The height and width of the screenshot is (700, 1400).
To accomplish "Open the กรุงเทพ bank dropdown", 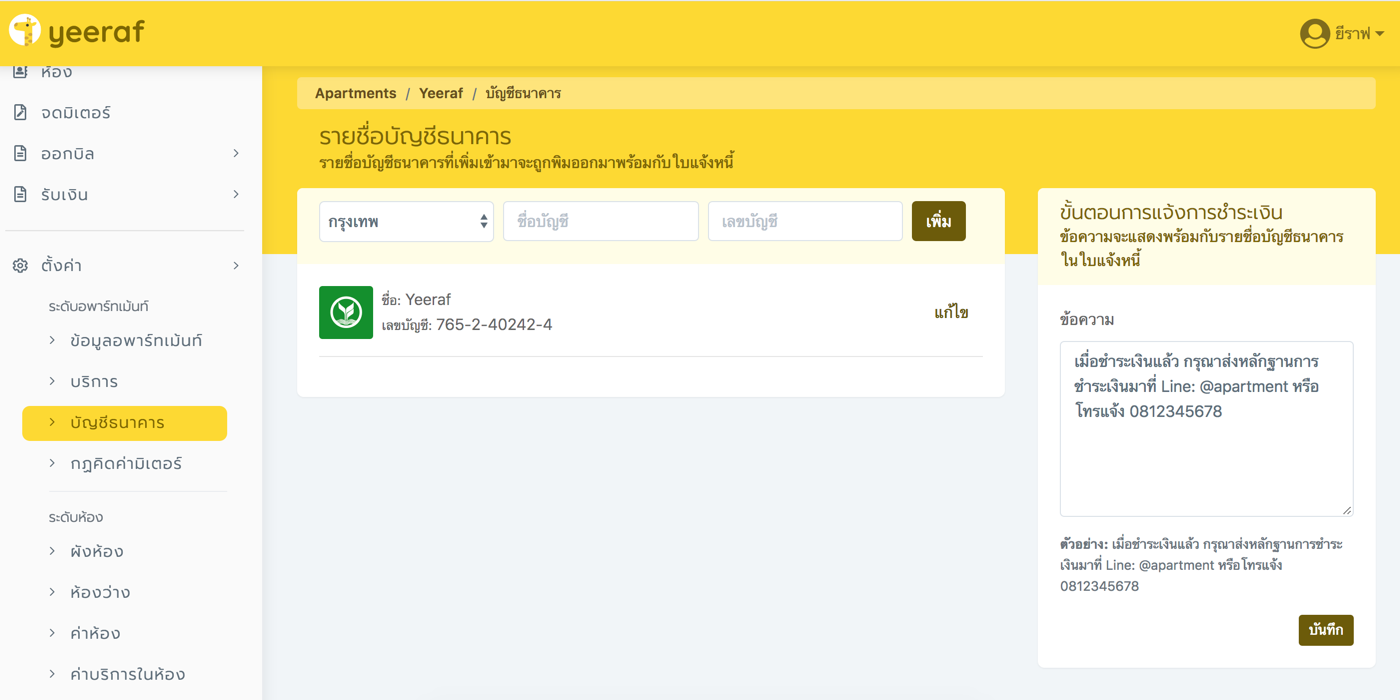I will pyautogui.click(x=406, y=221).
